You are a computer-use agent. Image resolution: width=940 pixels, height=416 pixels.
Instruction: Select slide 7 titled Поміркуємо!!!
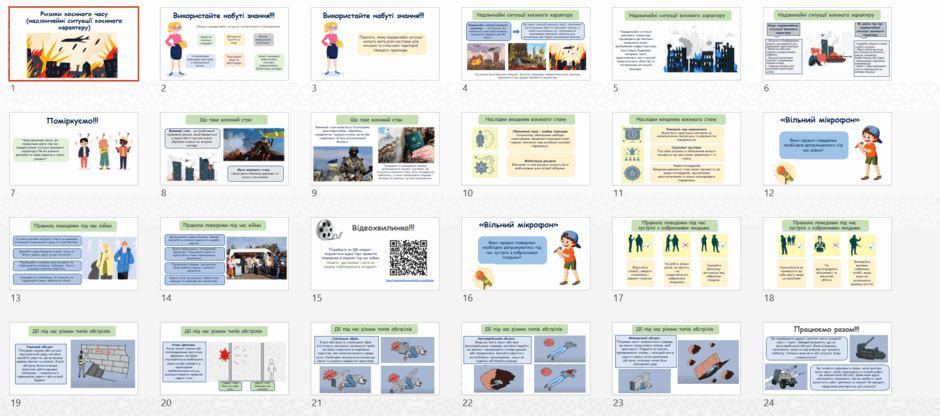[74, 149]
